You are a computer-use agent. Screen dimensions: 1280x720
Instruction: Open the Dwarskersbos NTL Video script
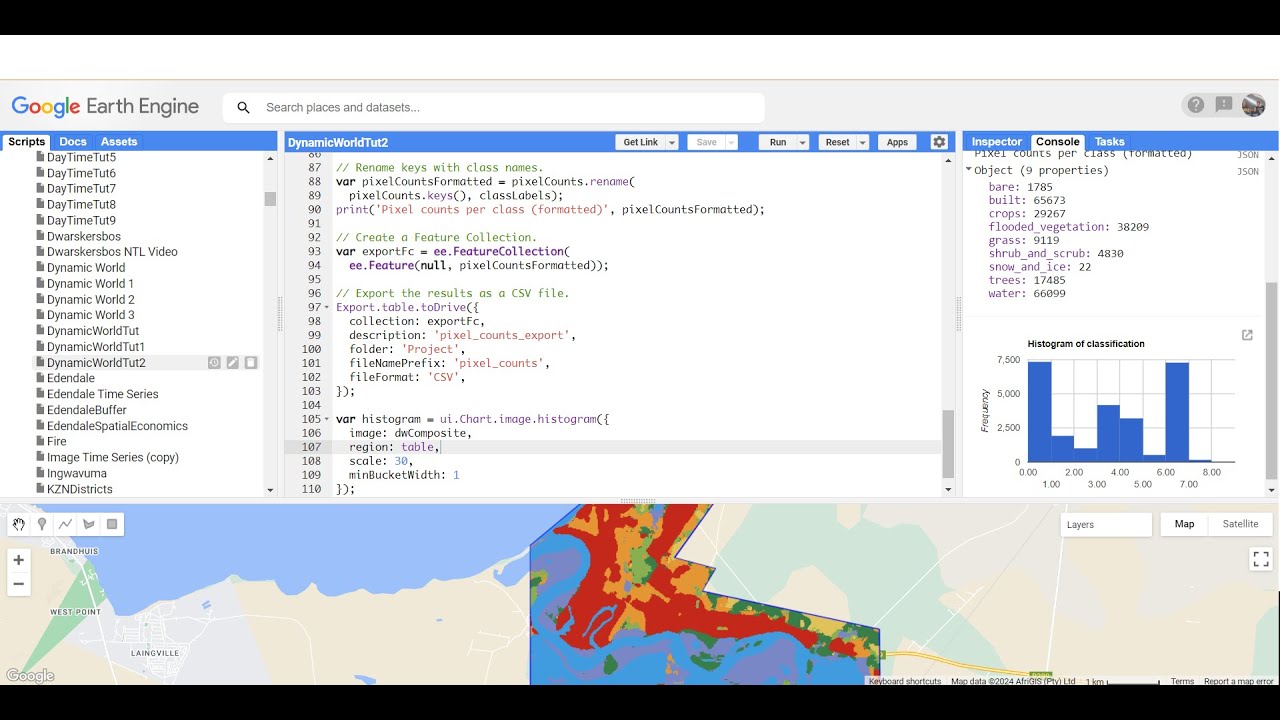112,252
